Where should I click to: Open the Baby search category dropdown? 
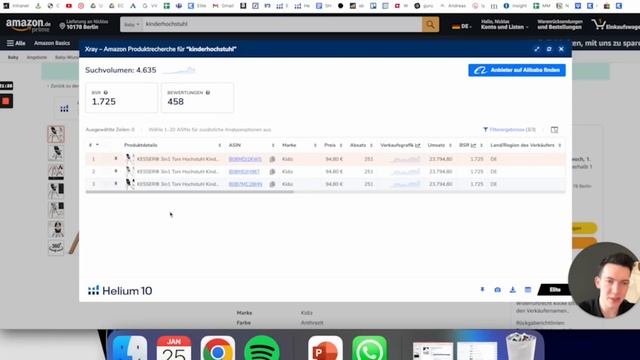coord(131,24)
